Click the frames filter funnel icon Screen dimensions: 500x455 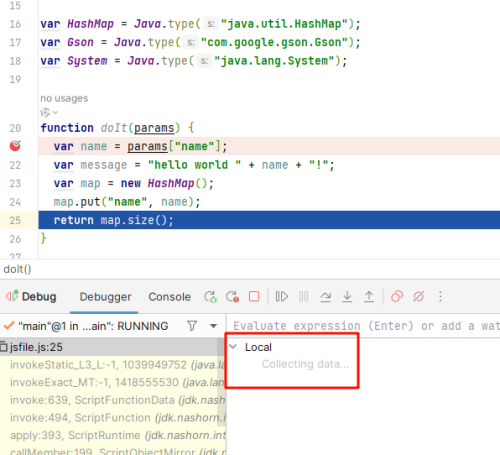pyautogui.click(x=192, y=326)
